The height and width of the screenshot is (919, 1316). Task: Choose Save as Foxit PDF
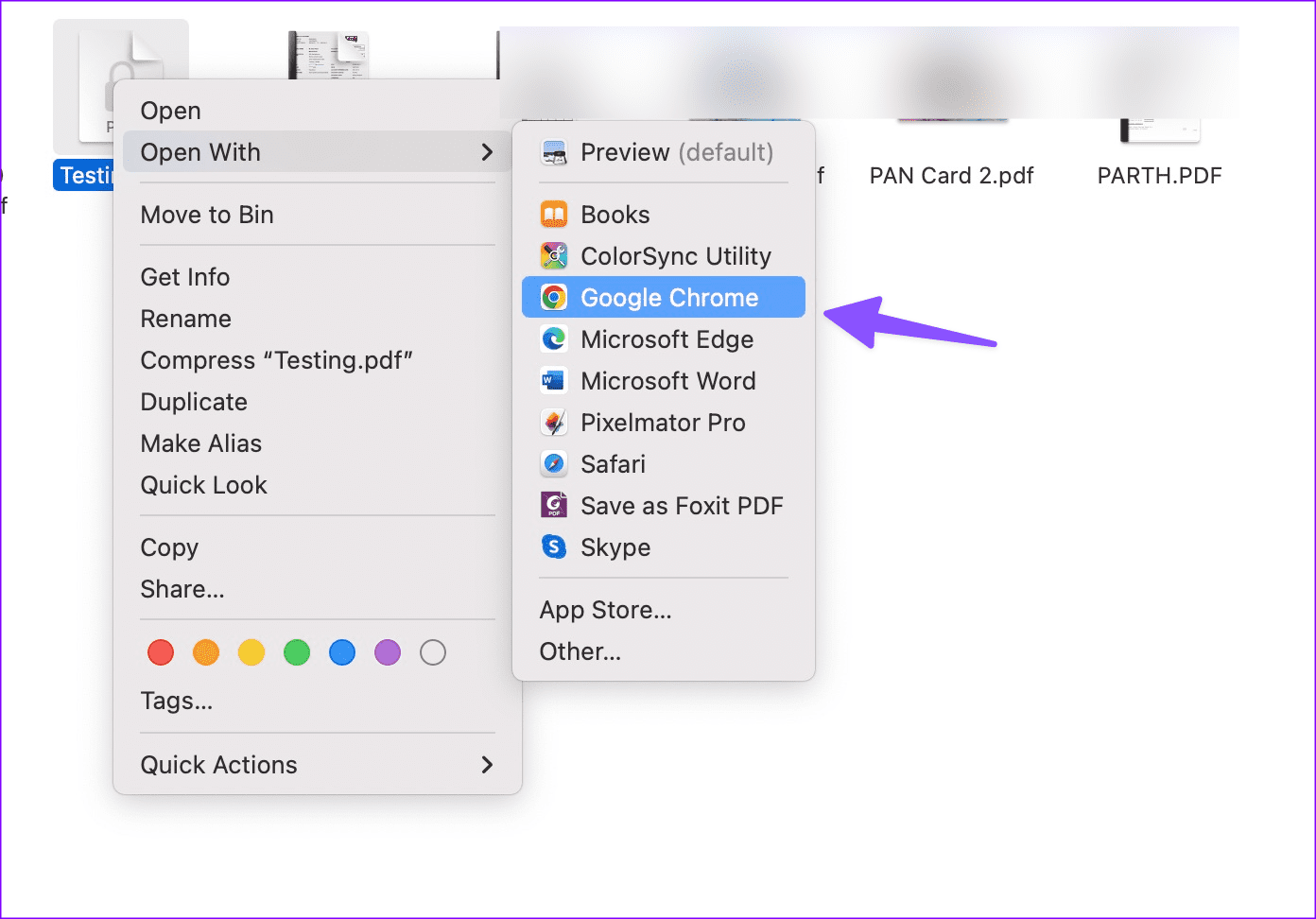pyautogui.click(x=664, y=506)
